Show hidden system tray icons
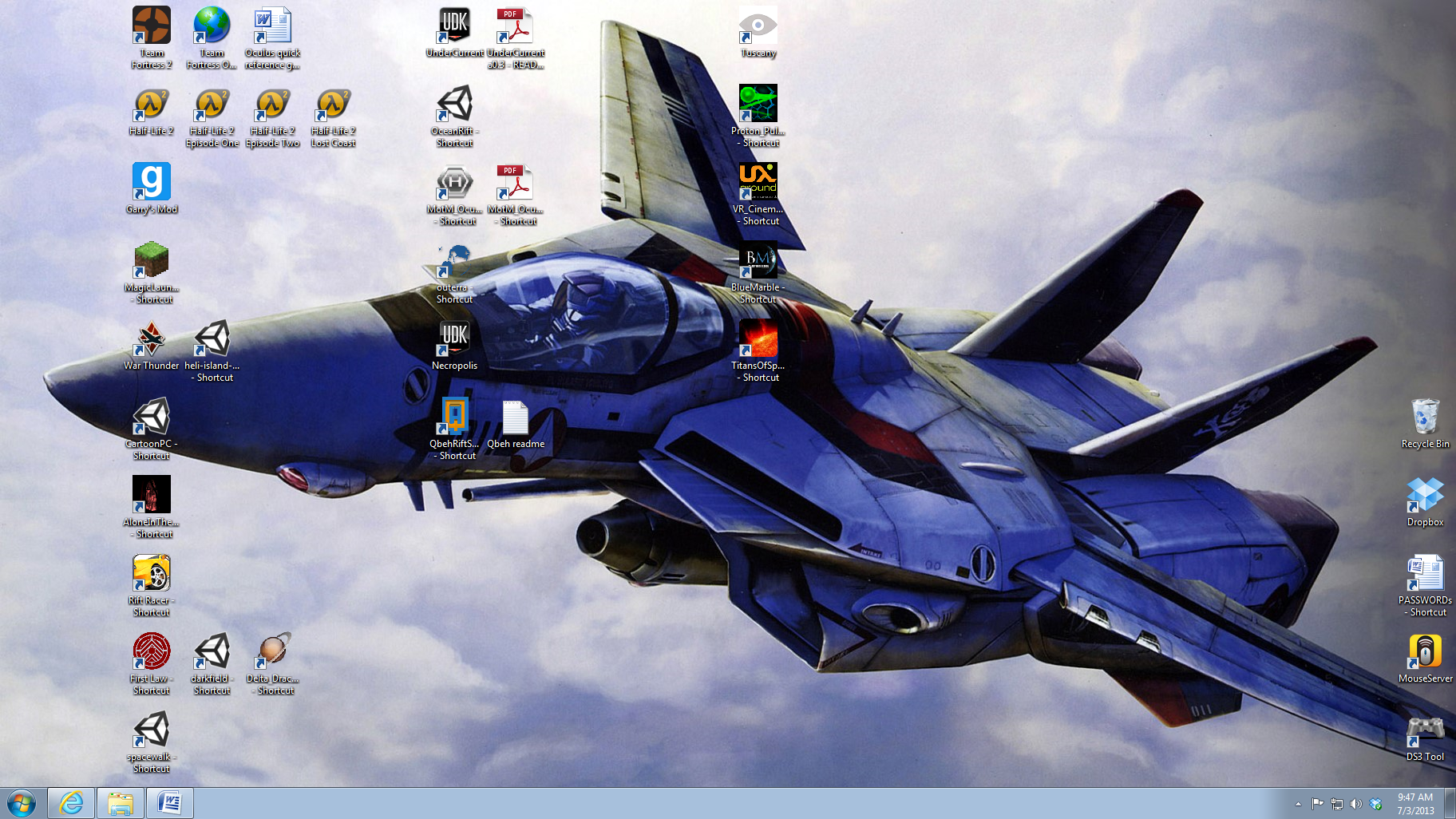This screenshot has width=1456, height=819. click(1298, 804)
